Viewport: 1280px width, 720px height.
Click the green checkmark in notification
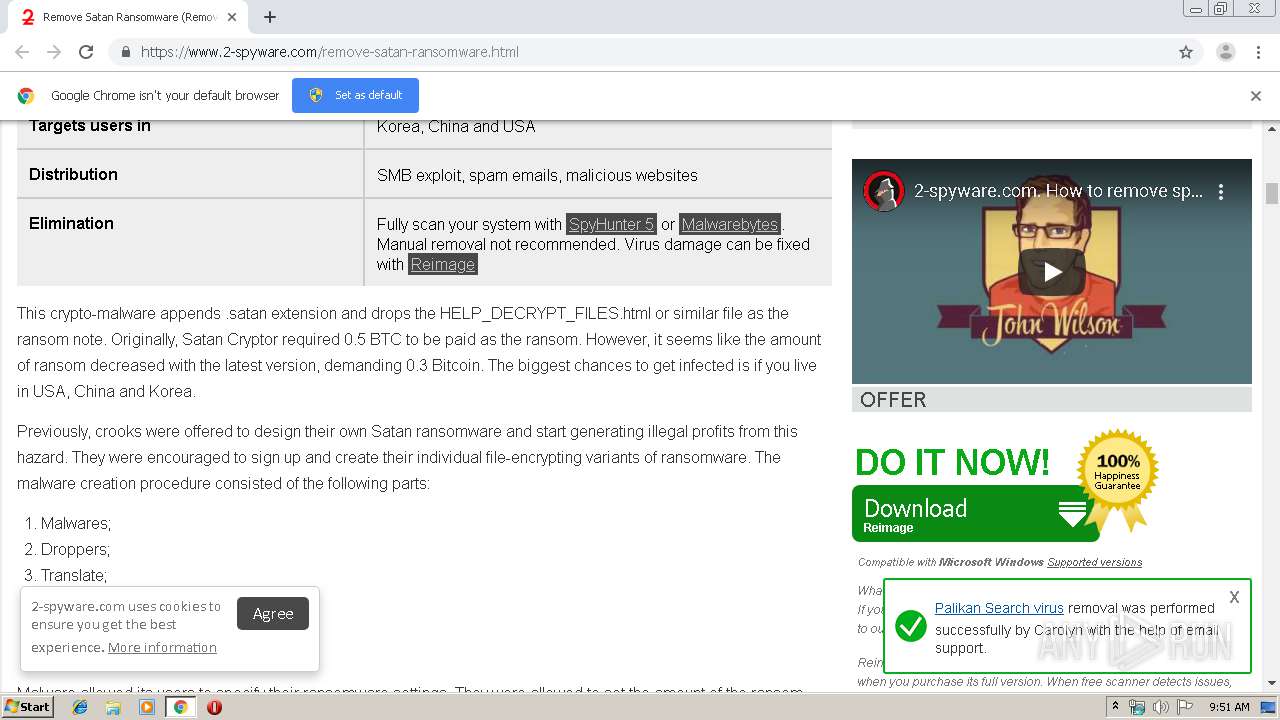910,627
